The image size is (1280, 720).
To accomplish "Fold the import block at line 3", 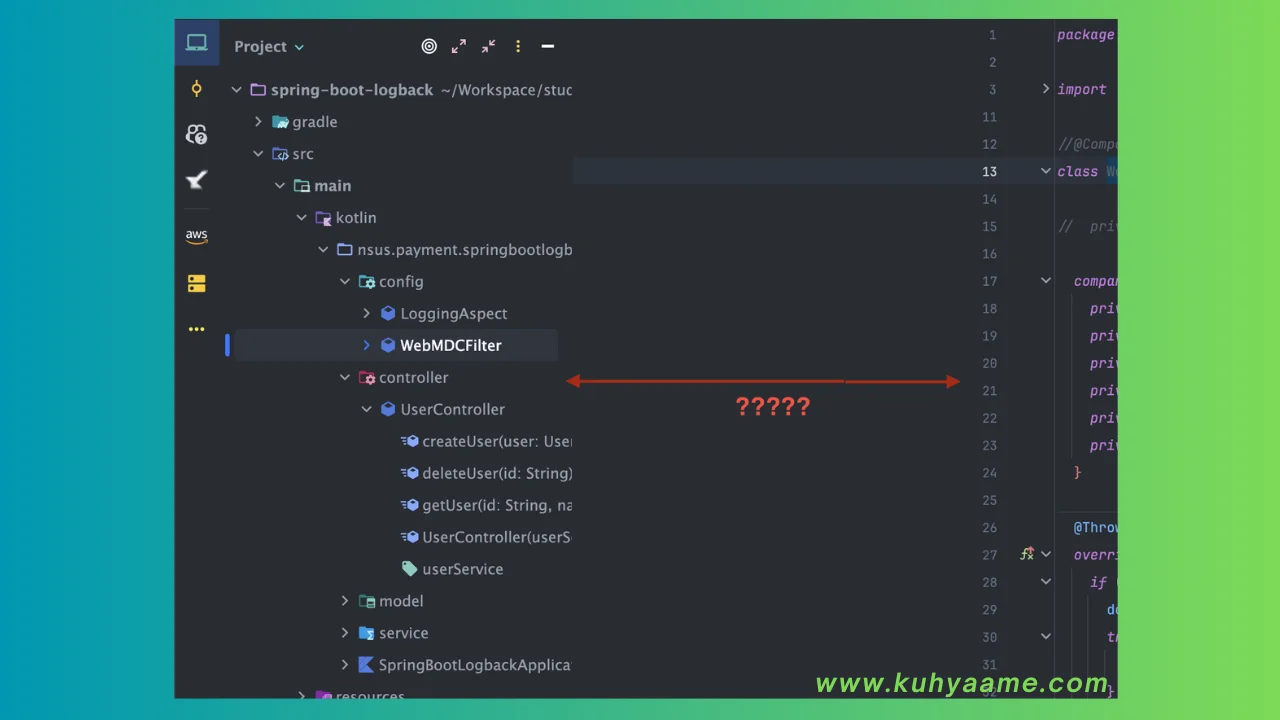I will click(x=1046, y=89).
